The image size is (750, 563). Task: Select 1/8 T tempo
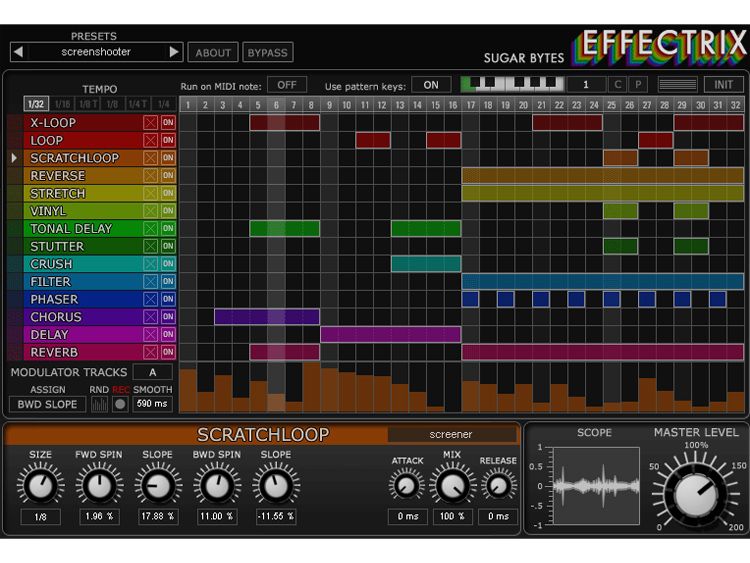(88, 104)
